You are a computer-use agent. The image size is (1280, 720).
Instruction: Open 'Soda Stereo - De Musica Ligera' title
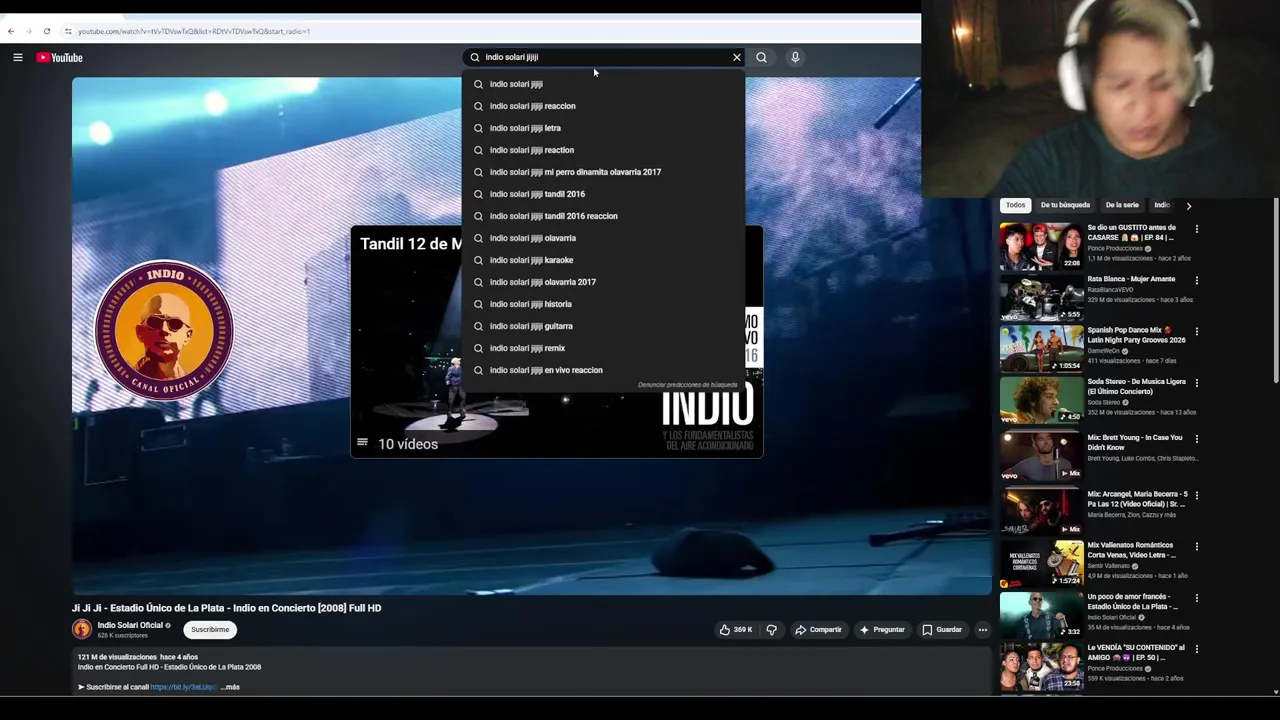(1136, 386)
